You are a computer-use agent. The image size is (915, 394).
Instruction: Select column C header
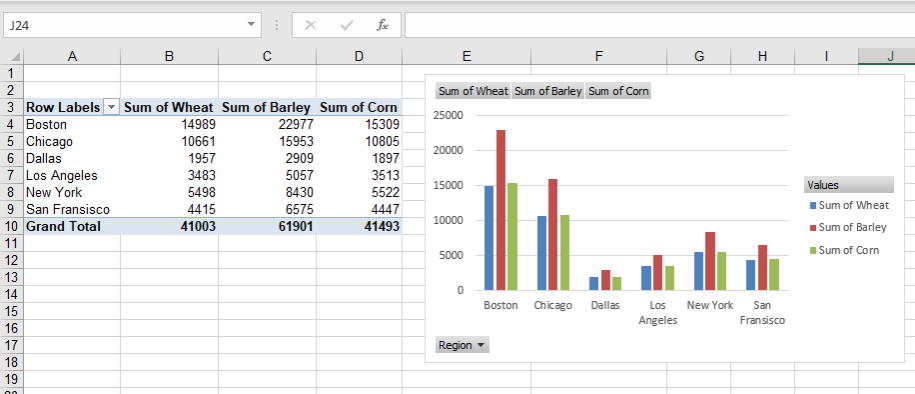267,56
